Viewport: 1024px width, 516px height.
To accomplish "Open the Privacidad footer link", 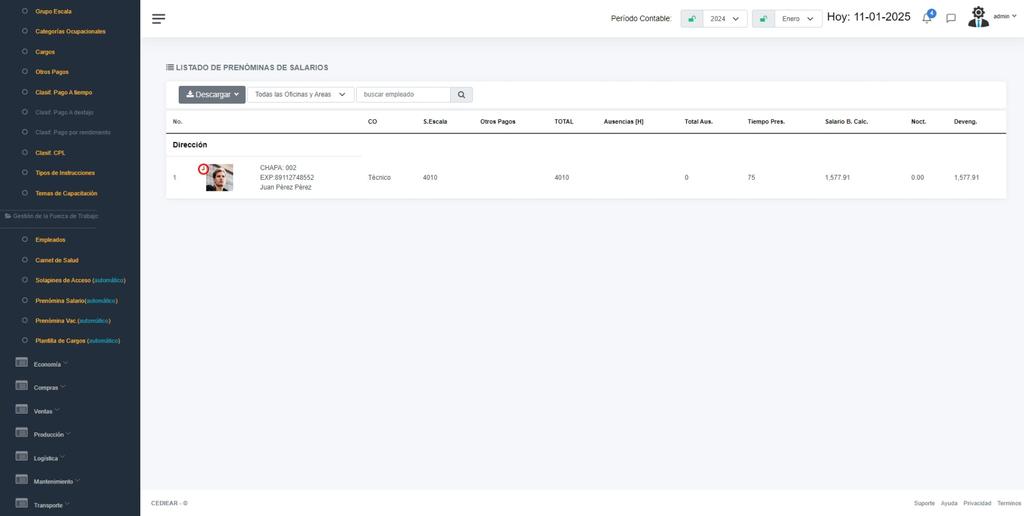I will (x=977, y=503).
